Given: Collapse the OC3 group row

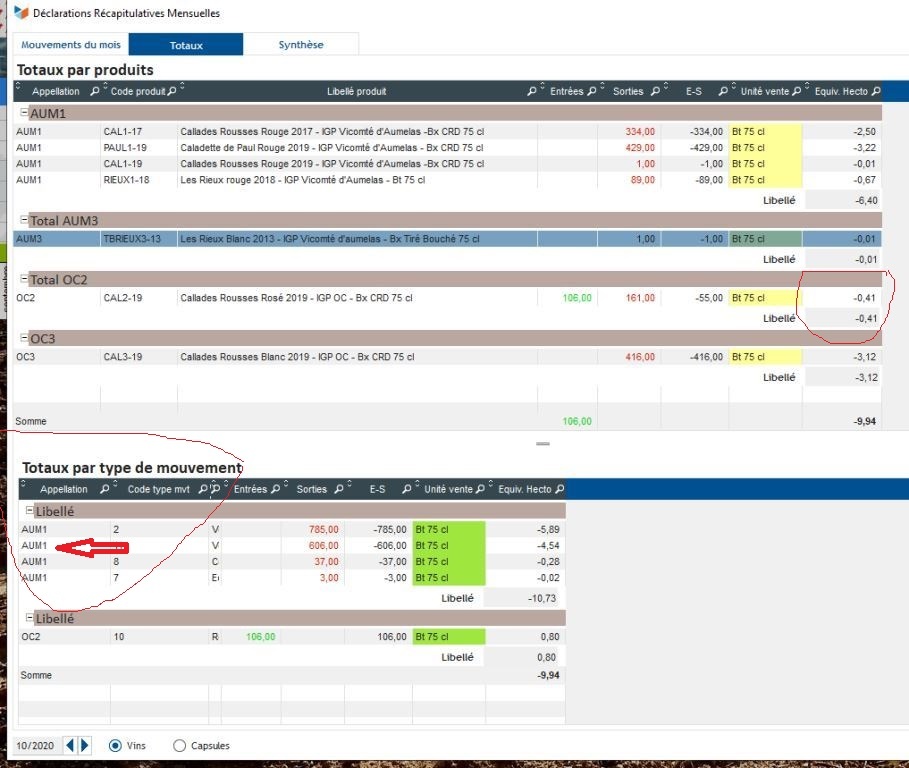Looking at the screenshot, I should click(24, 339).
